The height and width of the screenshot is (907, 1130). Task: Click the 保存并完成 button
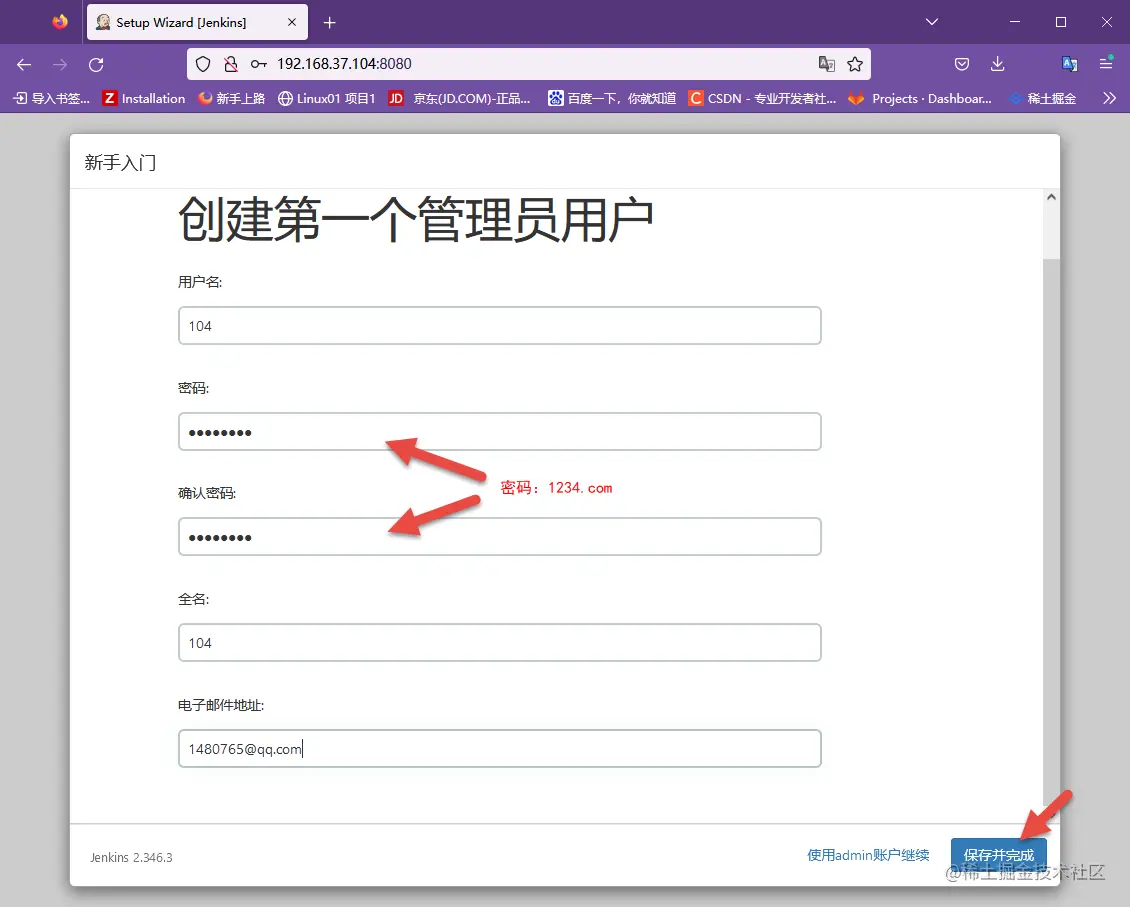[999, 855]
